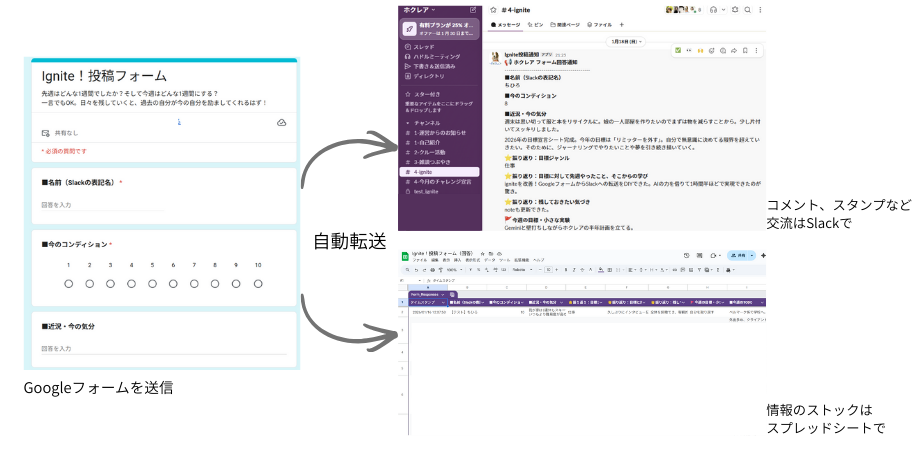Open the ホクレア workspace dropdown
The height and width of the screenshot is (450, 920).
(420, 10)
